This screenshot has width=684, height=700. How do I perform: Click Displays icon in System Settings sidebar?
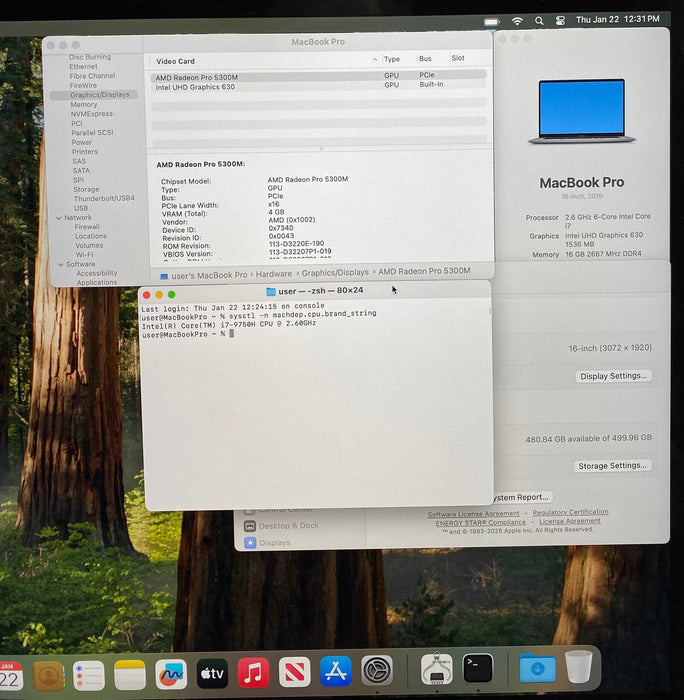tap(250, 542)
